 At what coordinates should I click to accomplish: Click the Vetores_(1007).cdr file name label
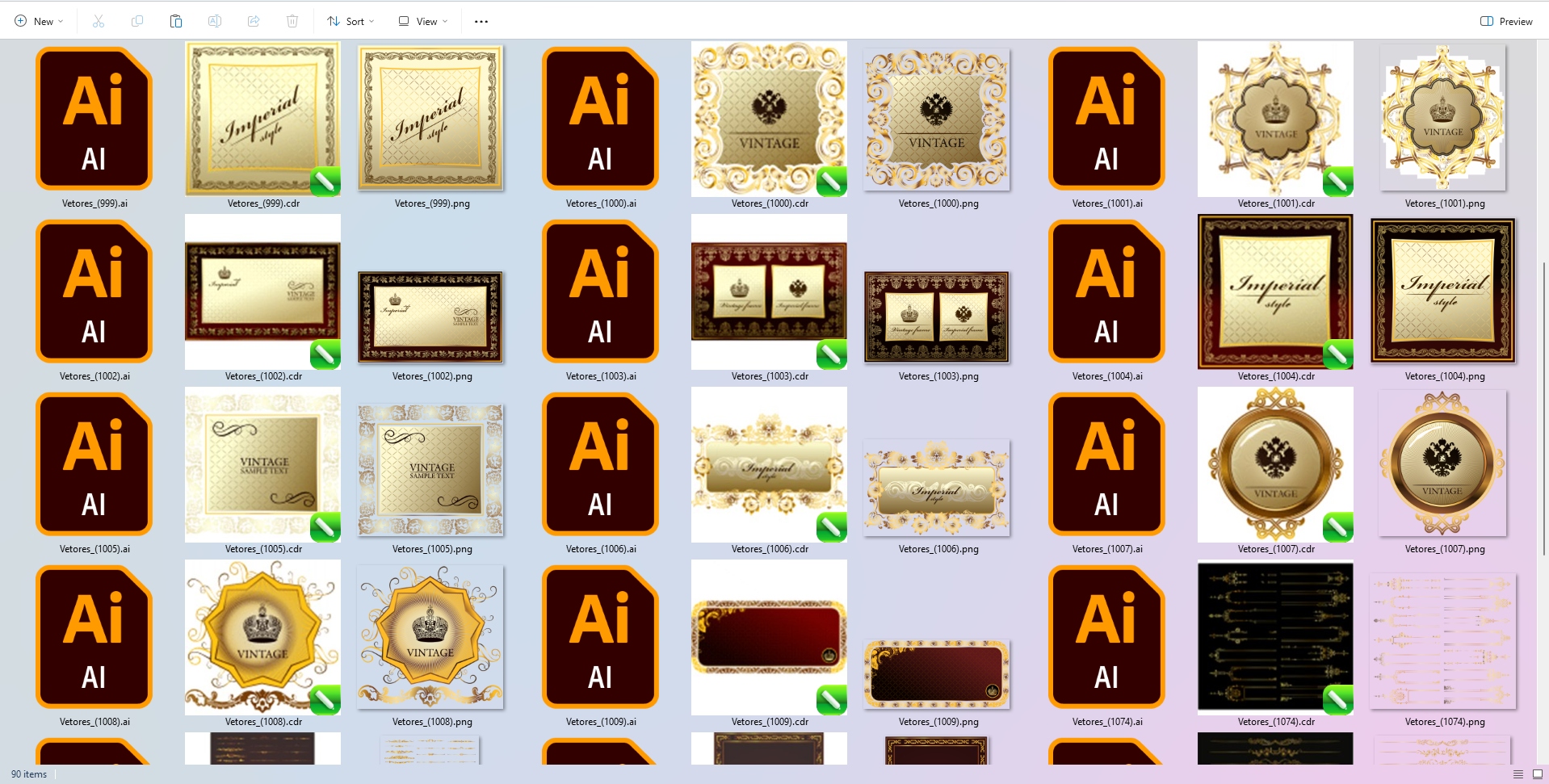[1276, 549]
